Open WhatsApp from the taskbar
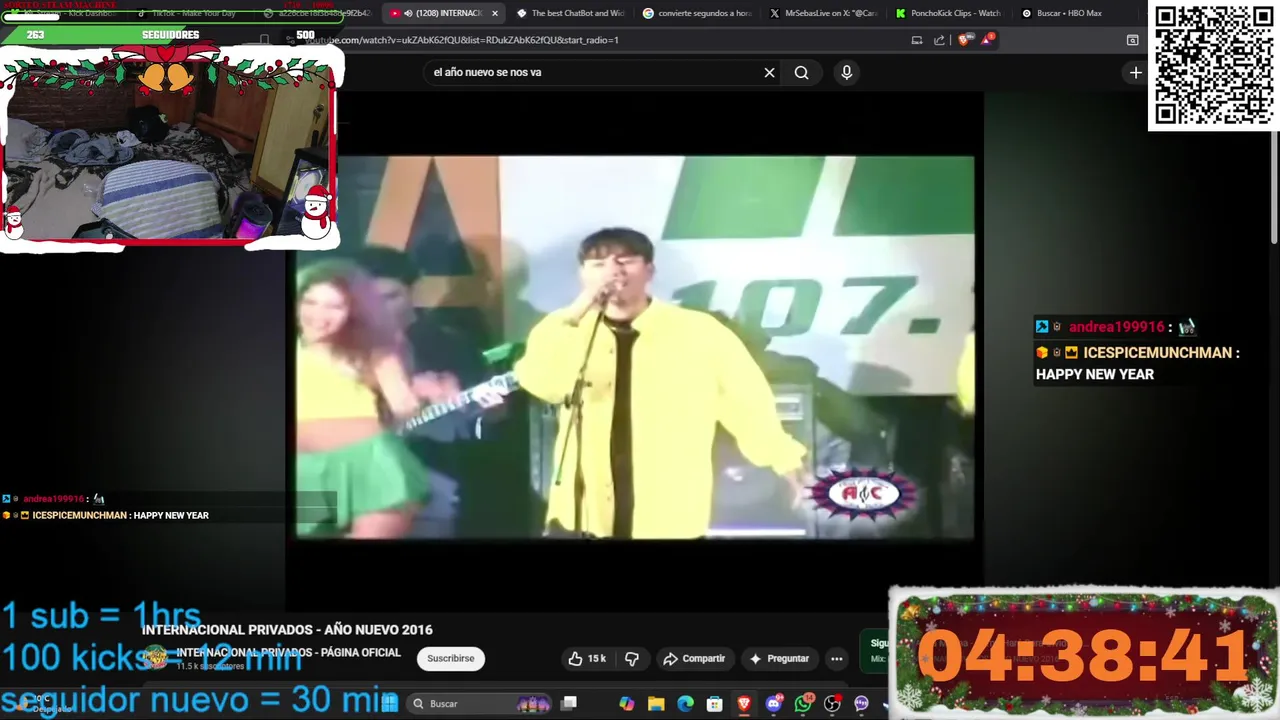The image size is (1280, 720). 803,703
